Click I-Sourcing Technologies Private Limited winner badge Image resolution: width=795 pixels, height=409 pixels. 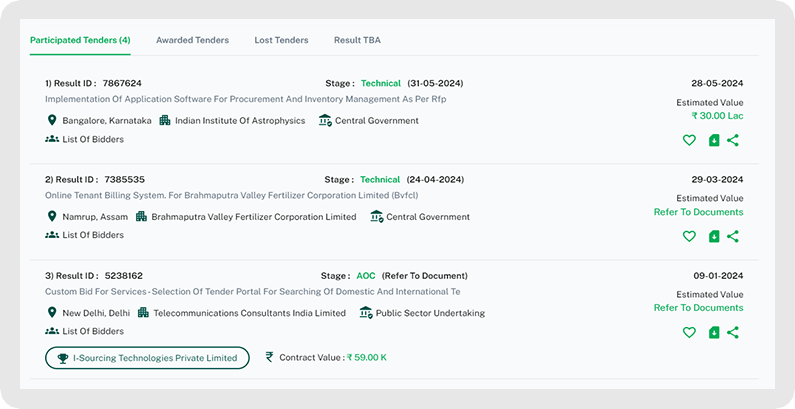pos(147,358)
